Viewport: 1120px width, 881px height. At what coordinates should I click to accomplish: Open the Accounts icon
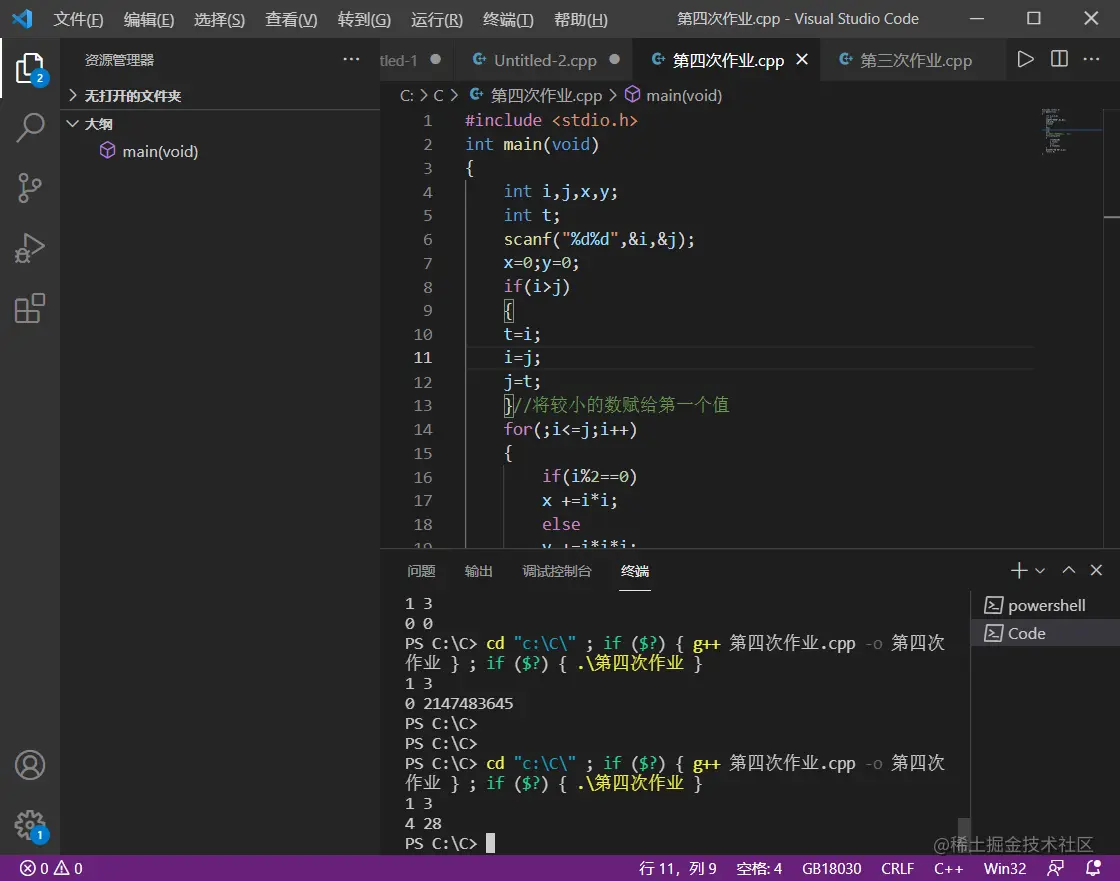[30, 765]
